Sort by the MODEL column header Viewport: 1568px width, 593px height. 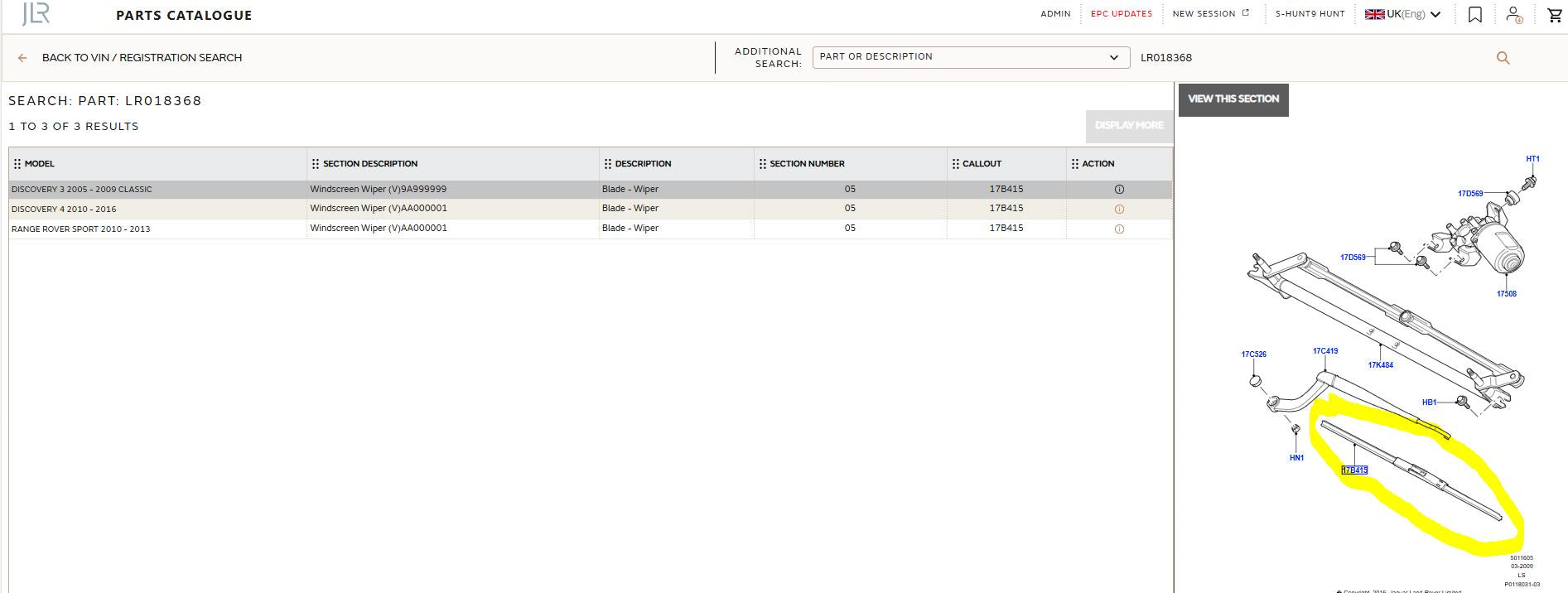point(40,164)
